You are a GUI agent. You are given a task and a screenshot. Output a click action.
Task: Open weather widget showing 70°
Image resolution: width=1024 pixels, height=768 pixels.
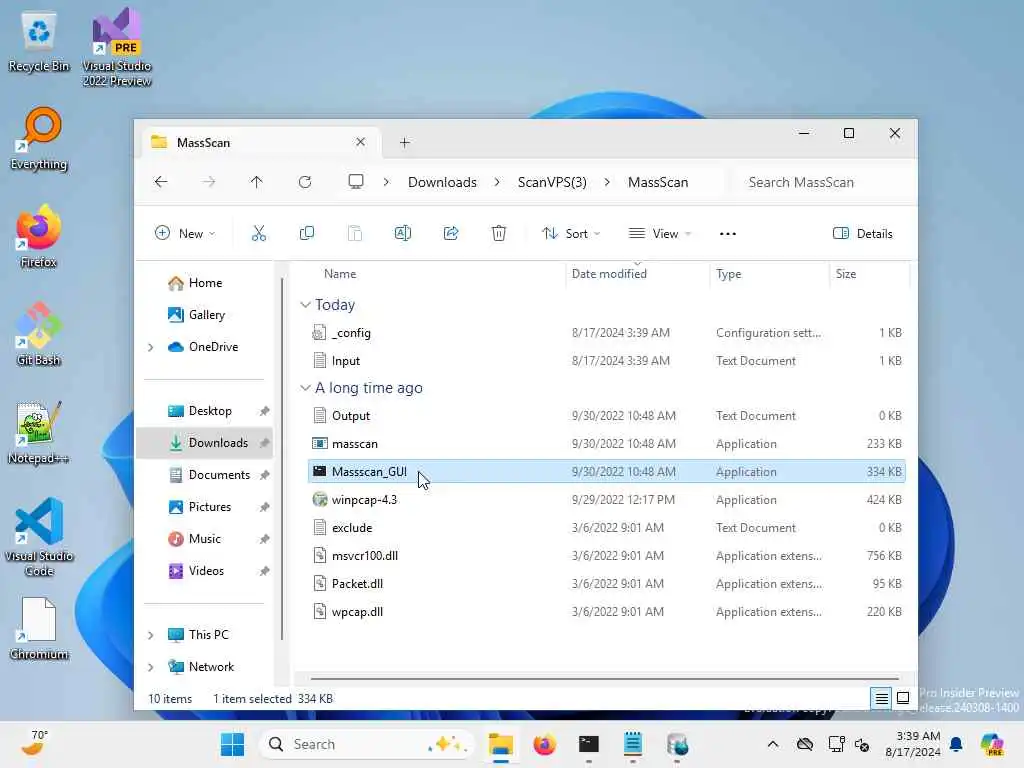tap(34, 744)
